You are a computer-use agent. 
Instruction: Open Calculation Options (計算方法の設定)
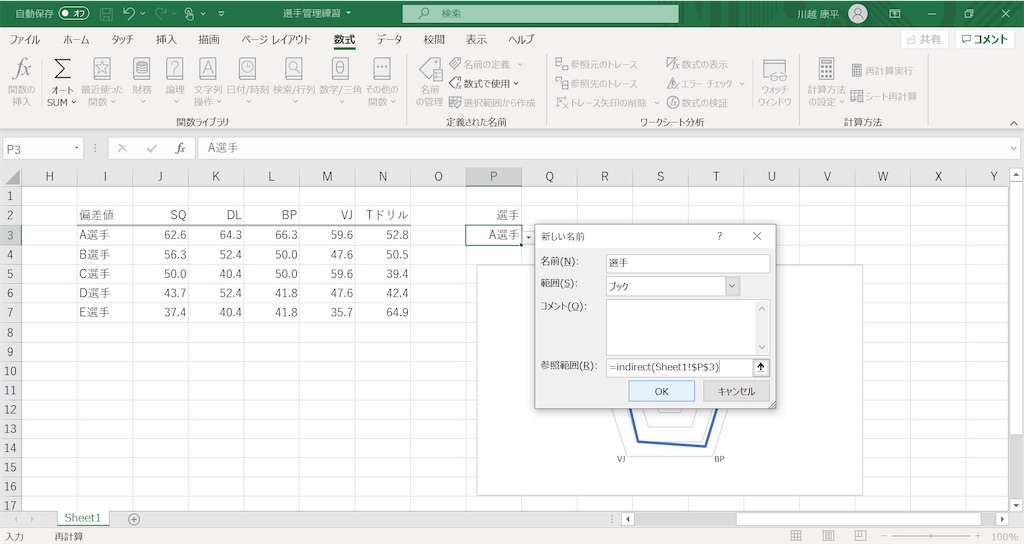[826, 82]
